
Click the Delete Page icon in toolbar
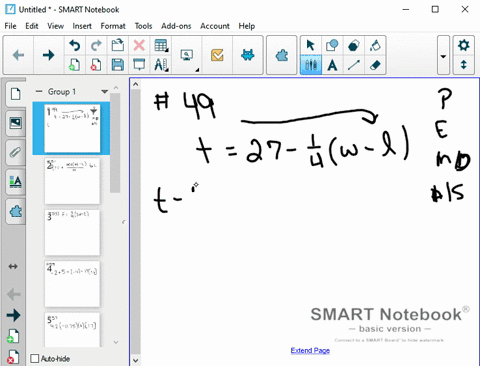96,65
